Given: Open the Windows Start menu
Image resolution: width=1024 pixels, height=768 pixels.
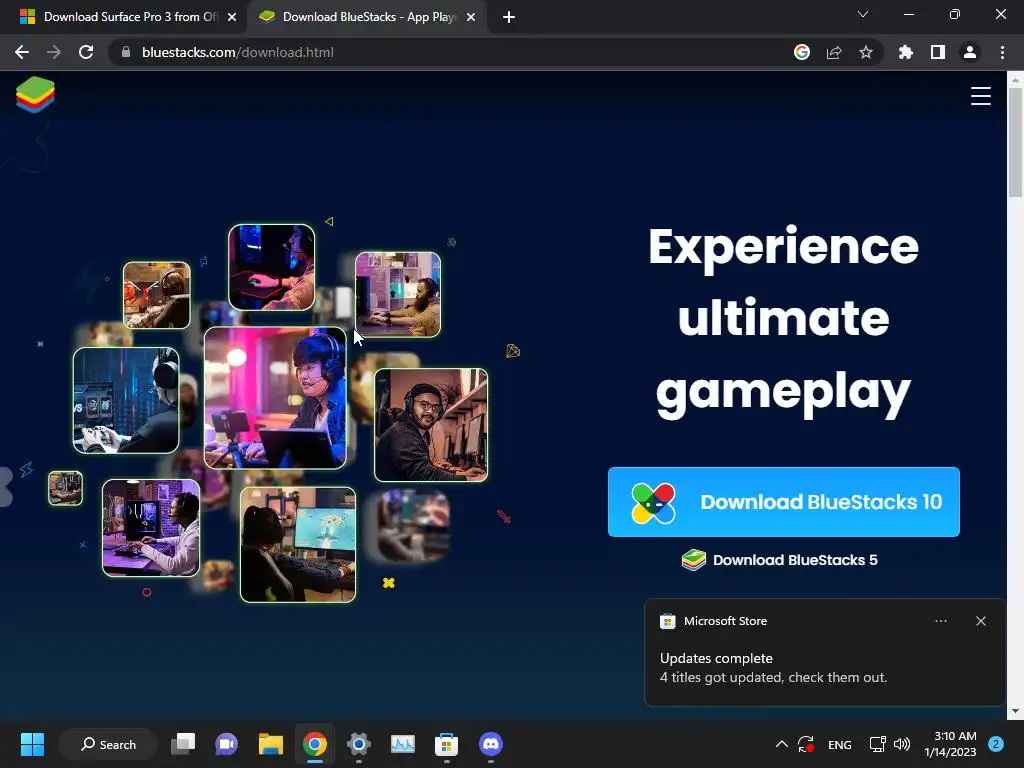Looking at the screenshot, I should coord(32,744).
